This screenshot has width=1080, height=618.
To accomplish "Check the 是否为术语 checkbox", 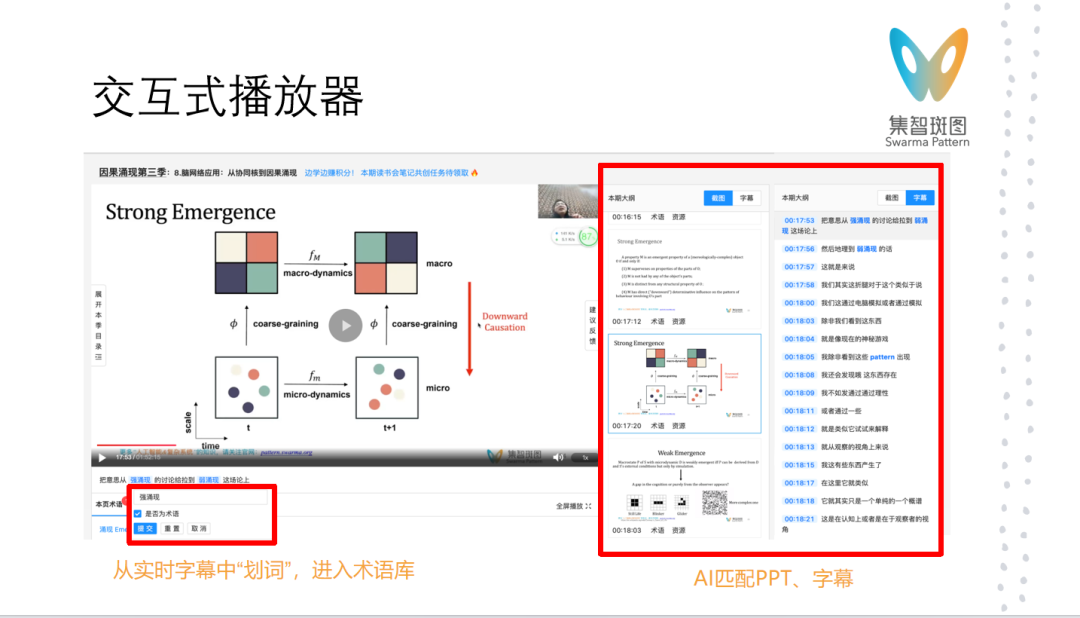I will pyautogui.click(x=137, y=514).
